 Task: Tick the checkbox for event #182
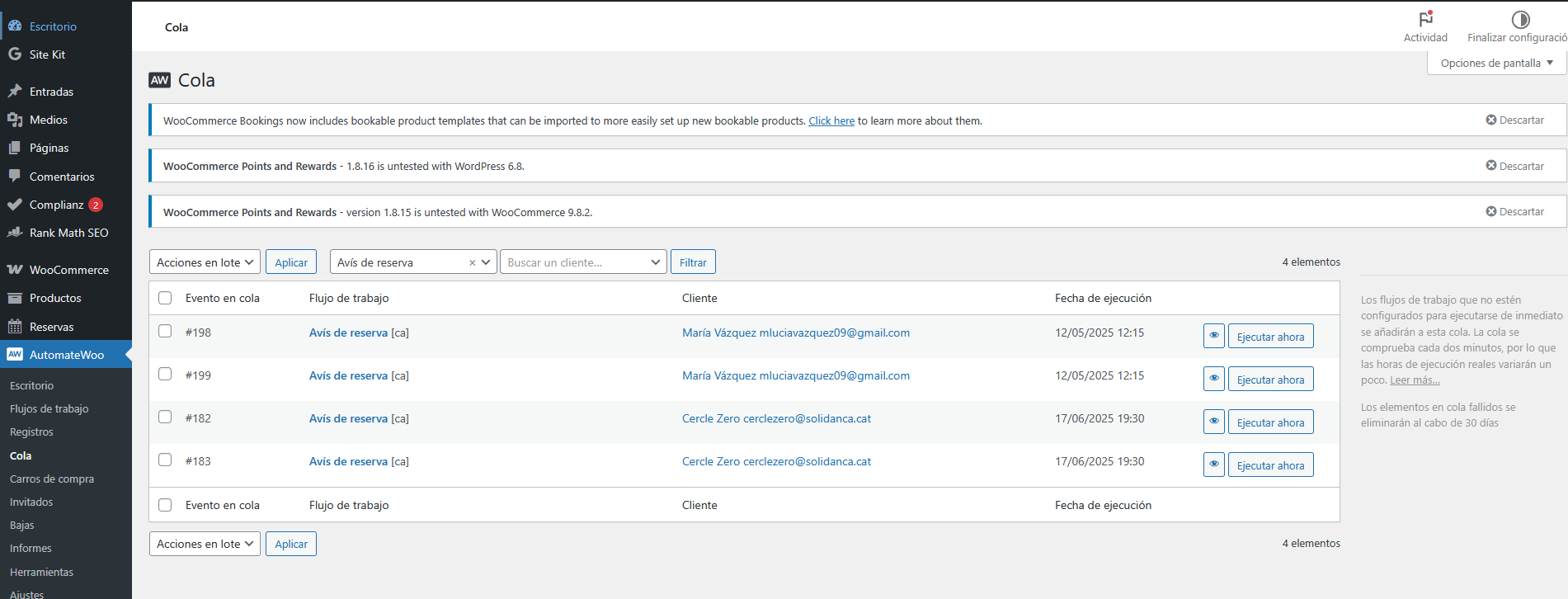click(x=165, y=417)
